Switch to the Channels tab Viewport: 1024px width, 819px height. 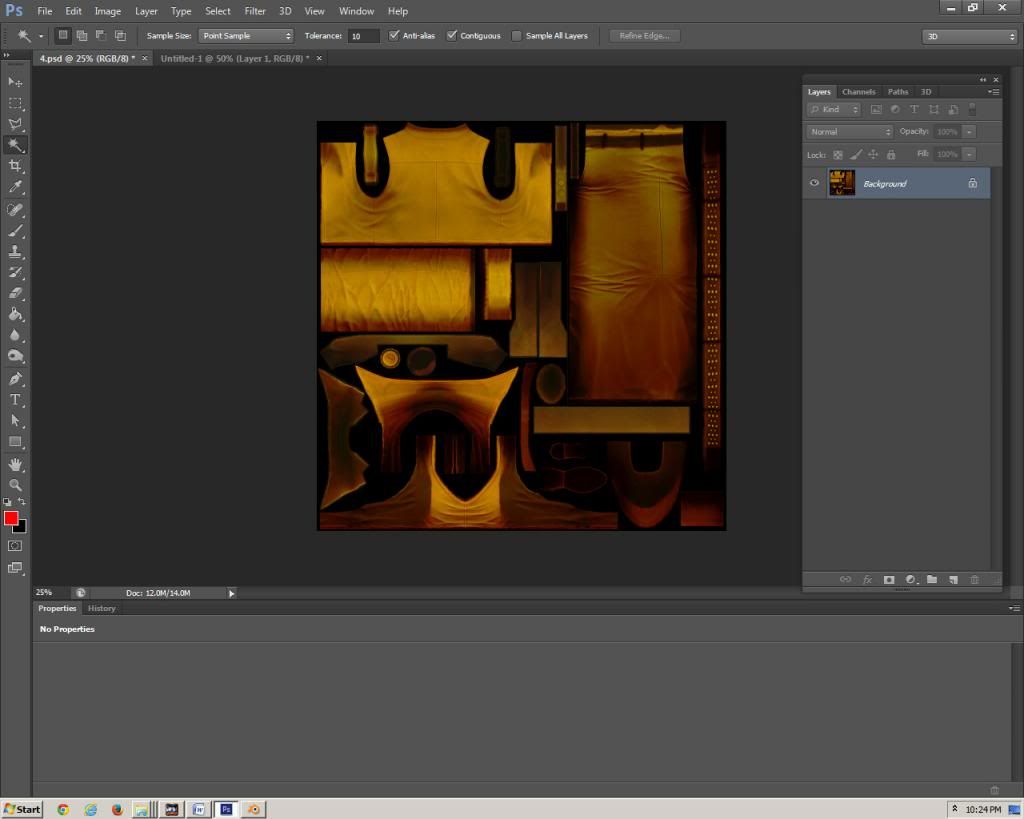coord(858,92)
